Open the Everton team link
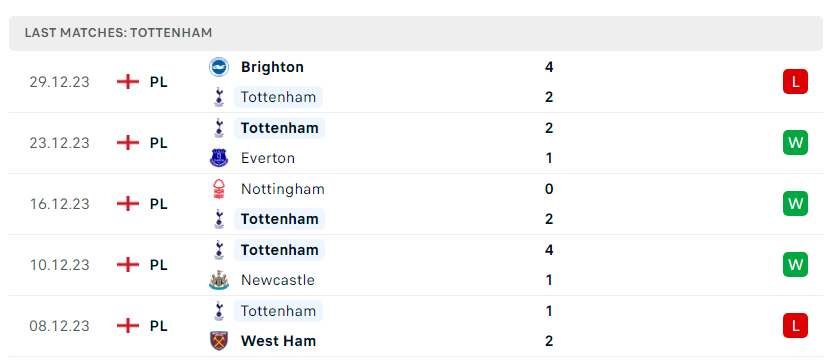The height and width of the screenshot is (360, 825). point(268,158)
